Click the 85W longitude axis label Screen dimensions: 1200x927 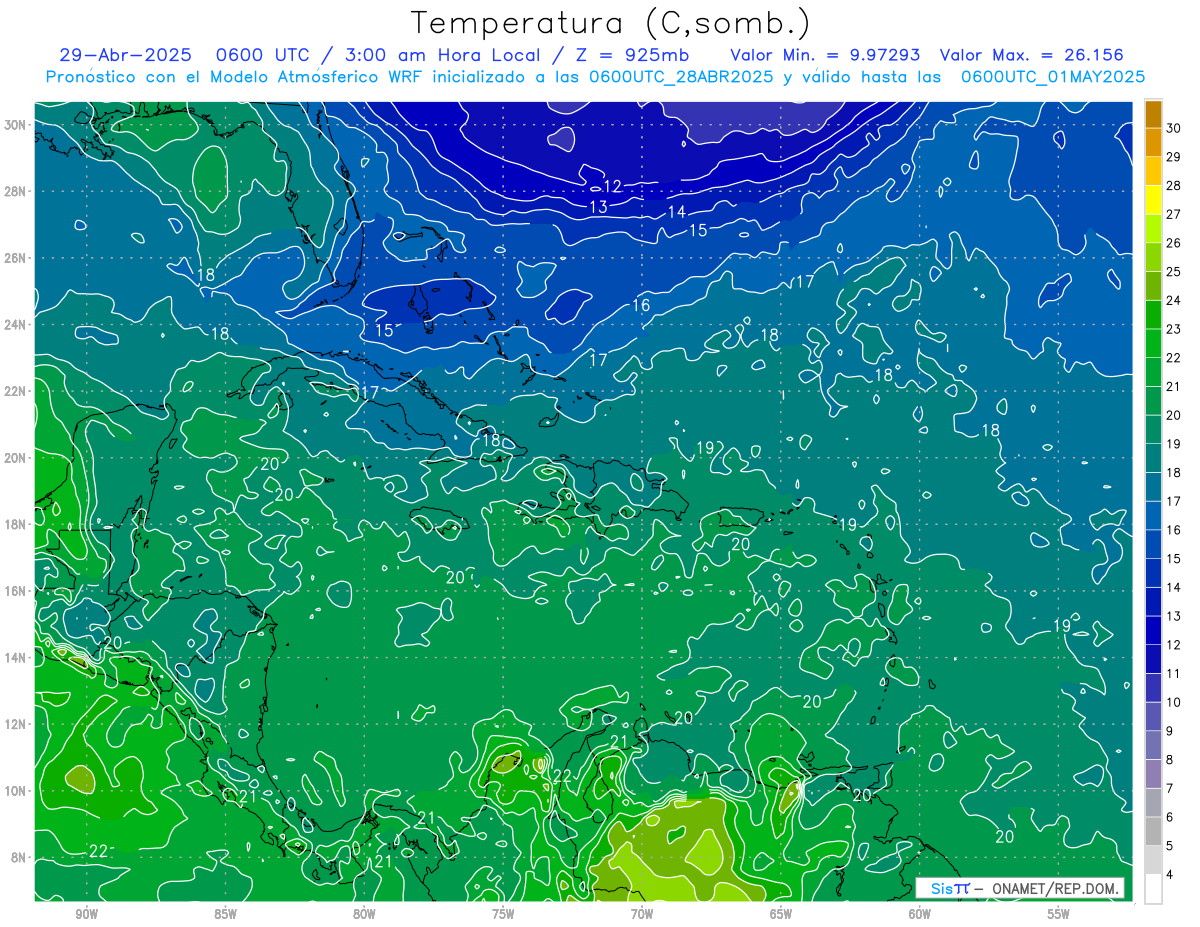pos(225,914)
